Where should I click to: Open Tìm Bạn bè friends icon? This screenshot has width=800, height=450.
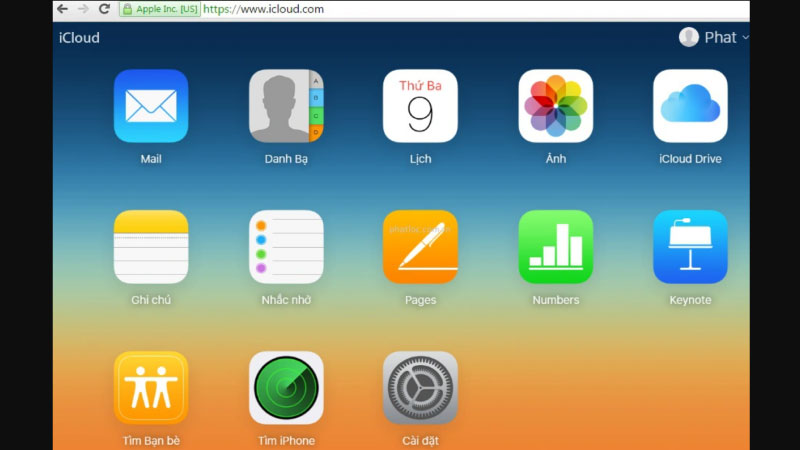click(x=151, y=388)
